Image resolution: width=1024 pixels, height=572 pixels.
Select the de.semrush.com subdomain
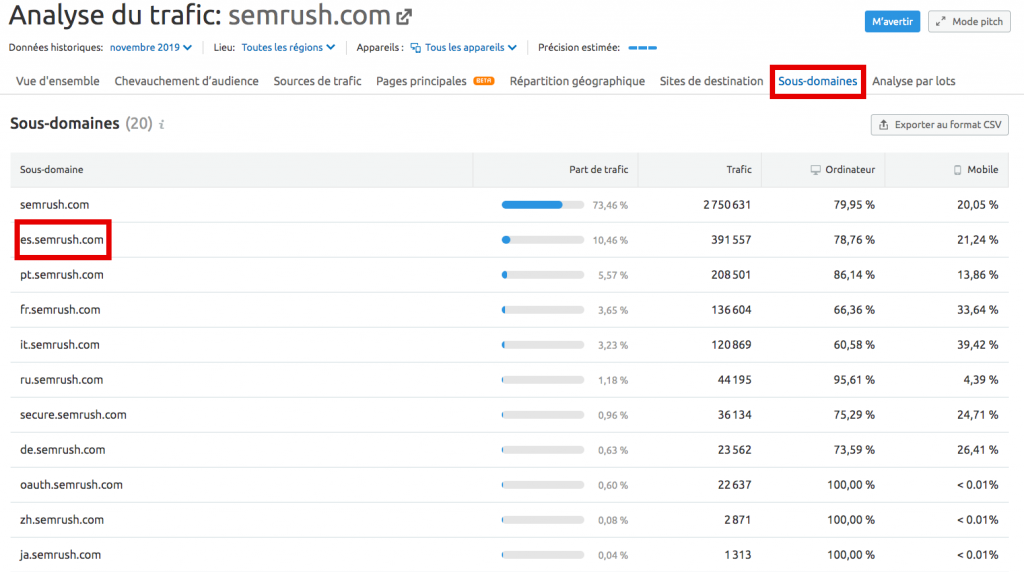tap(62, 450)
